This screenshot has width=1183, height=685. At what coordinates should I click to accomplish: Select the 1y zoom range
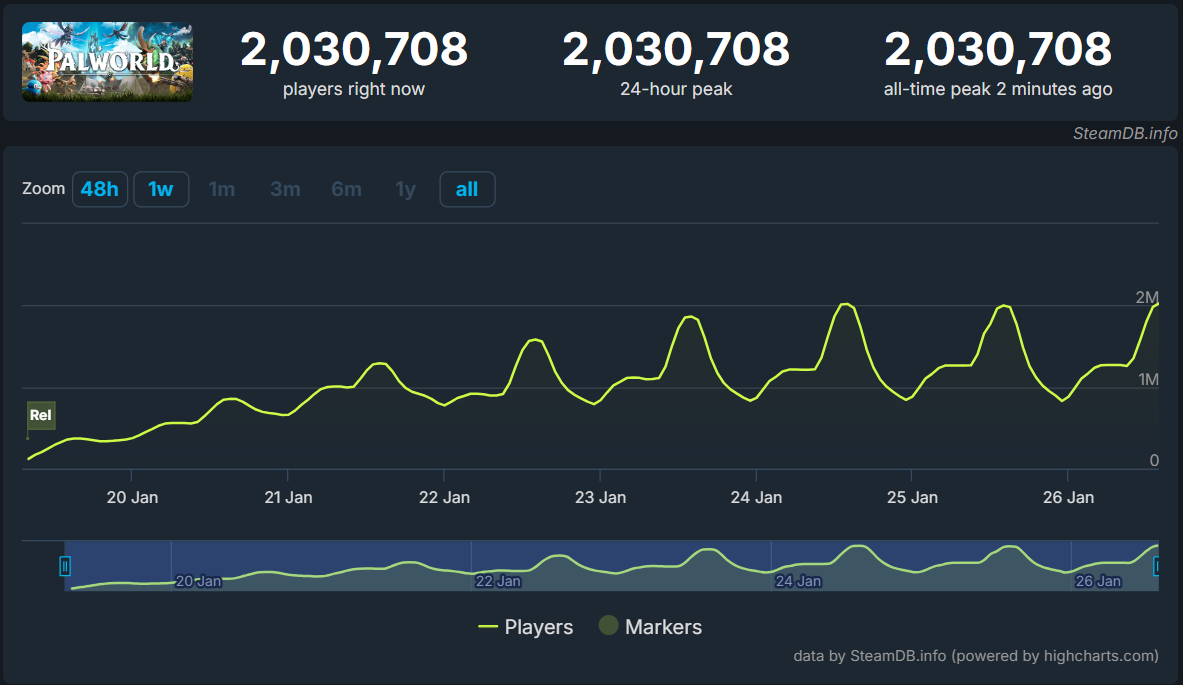tap(405, 189)
